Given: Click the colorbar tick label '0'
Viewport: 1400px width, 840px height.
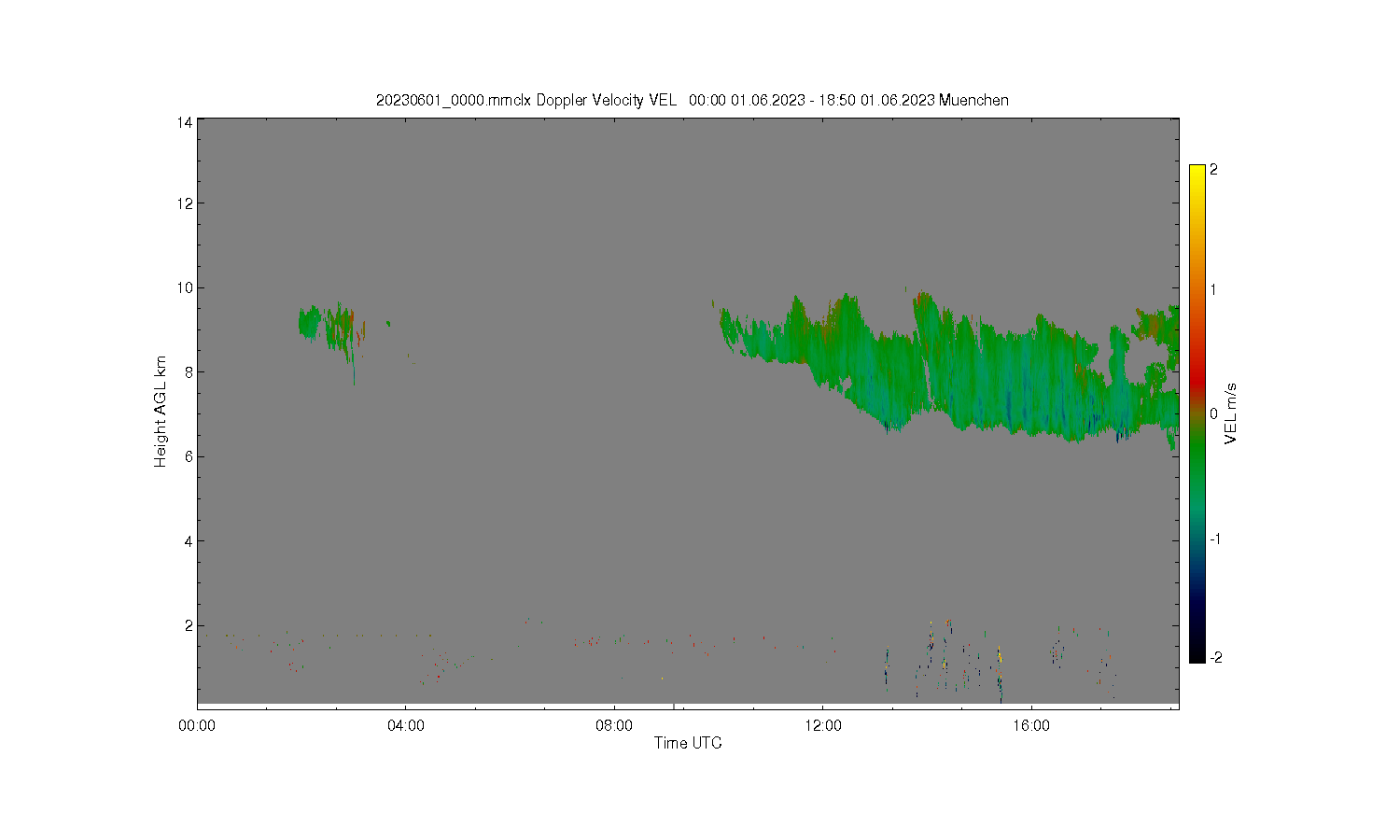Looking at the screenshot, I should point(1213,413).
